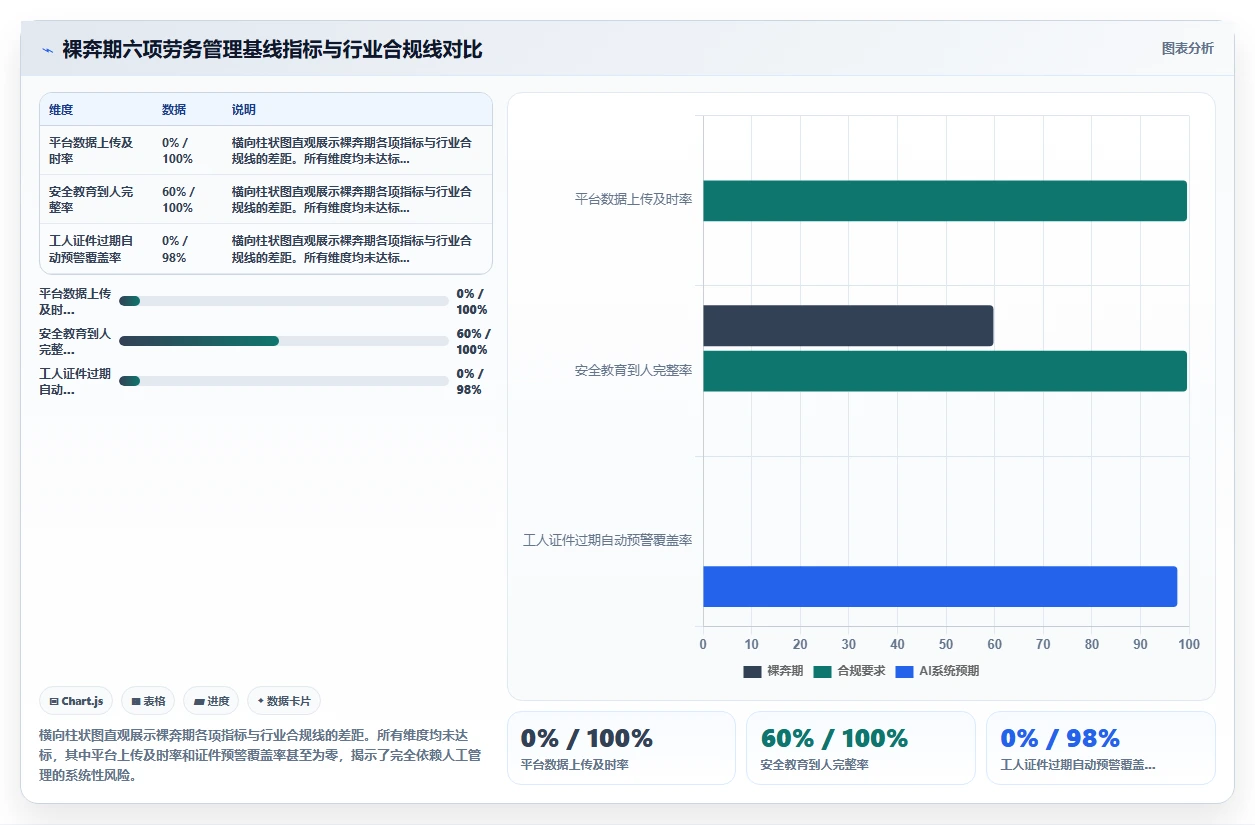Open the 0% / 100% data card
This screenshot has width=1255, height=825.
pyautogui.click(x=621, y=748)
